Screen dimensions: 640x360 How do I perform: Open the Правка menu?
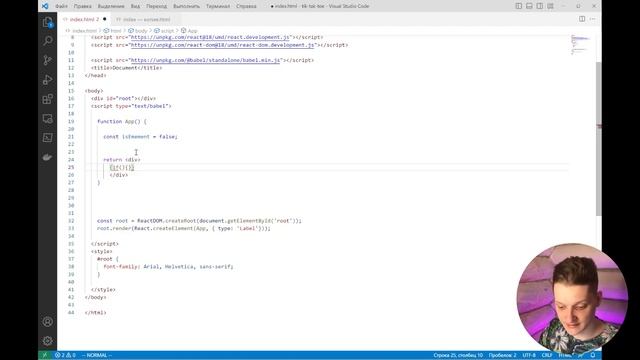pos(82,6)
